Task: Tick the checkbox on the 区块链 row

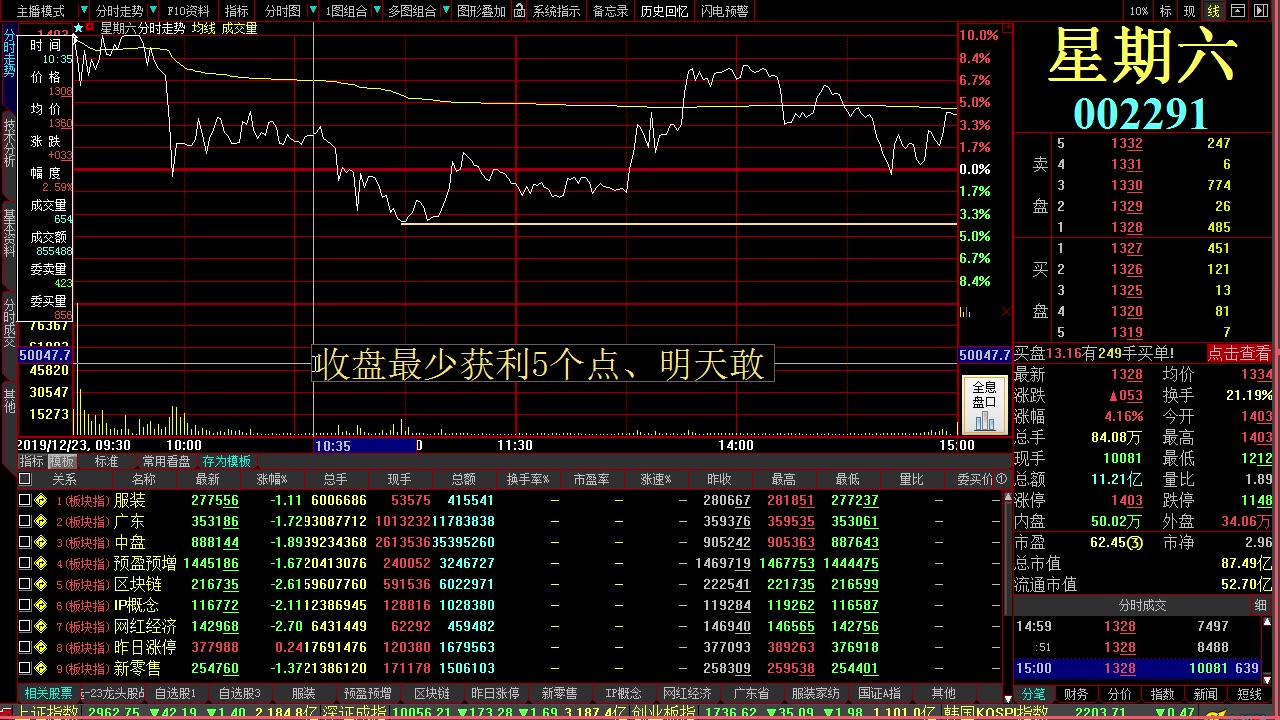Action: pos(25,584)
